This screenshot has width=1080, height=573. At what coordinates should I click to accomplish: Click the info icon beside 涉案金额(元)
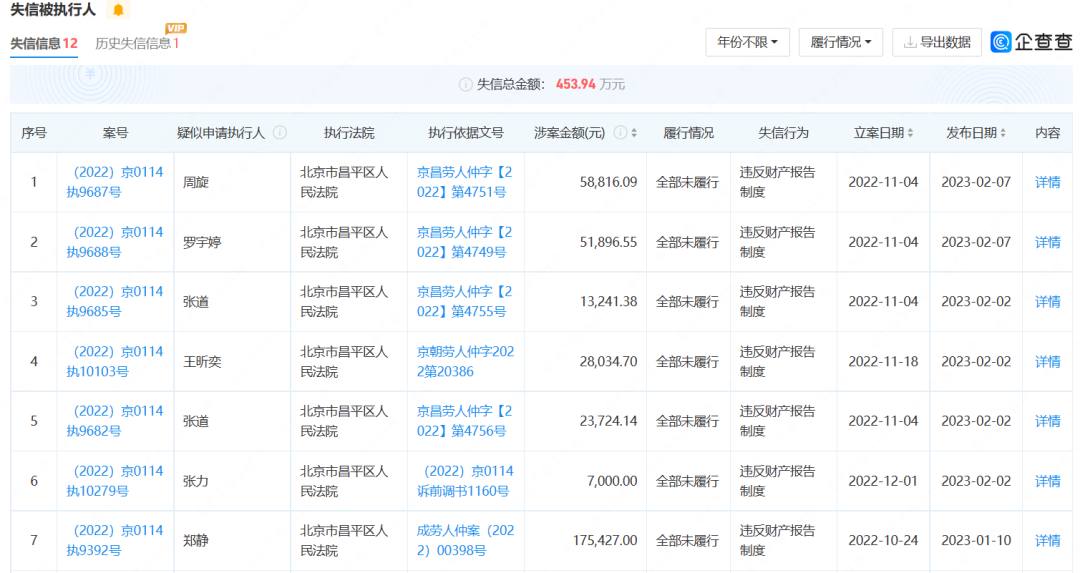(x=620, y=133)
